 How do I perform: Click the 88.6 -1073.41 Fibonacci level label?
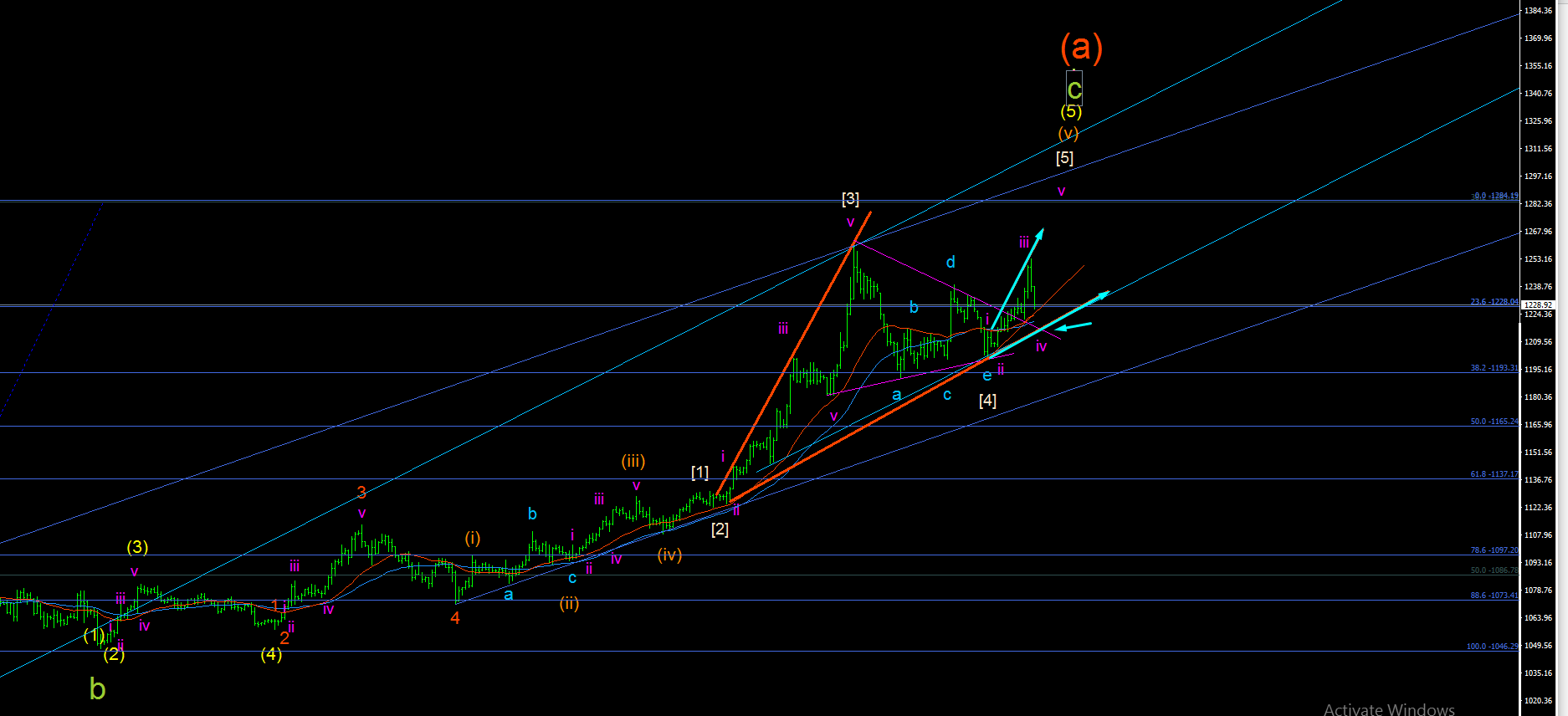(x=1494, y=596)
